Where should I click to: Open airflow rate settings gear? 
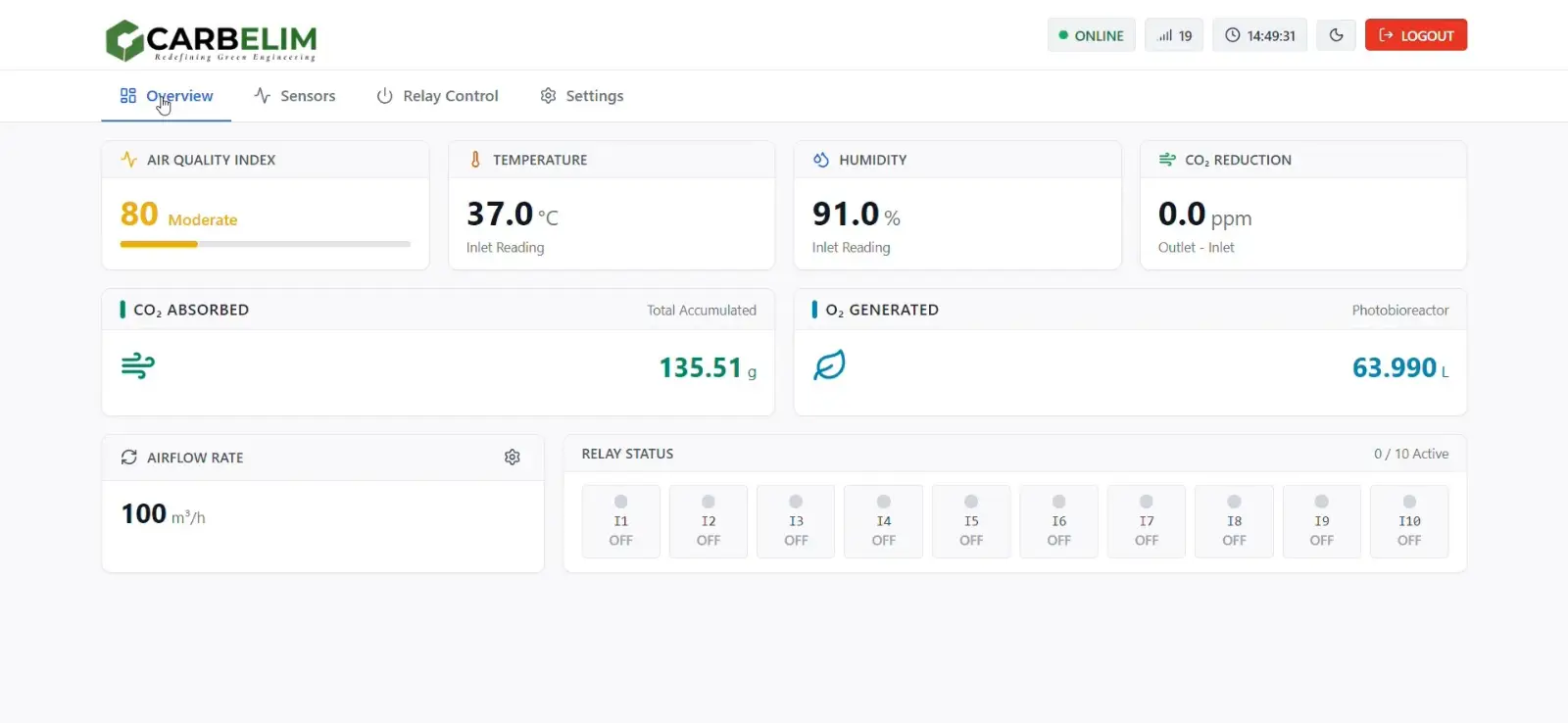pyautogui.click(x=512, y=458)
